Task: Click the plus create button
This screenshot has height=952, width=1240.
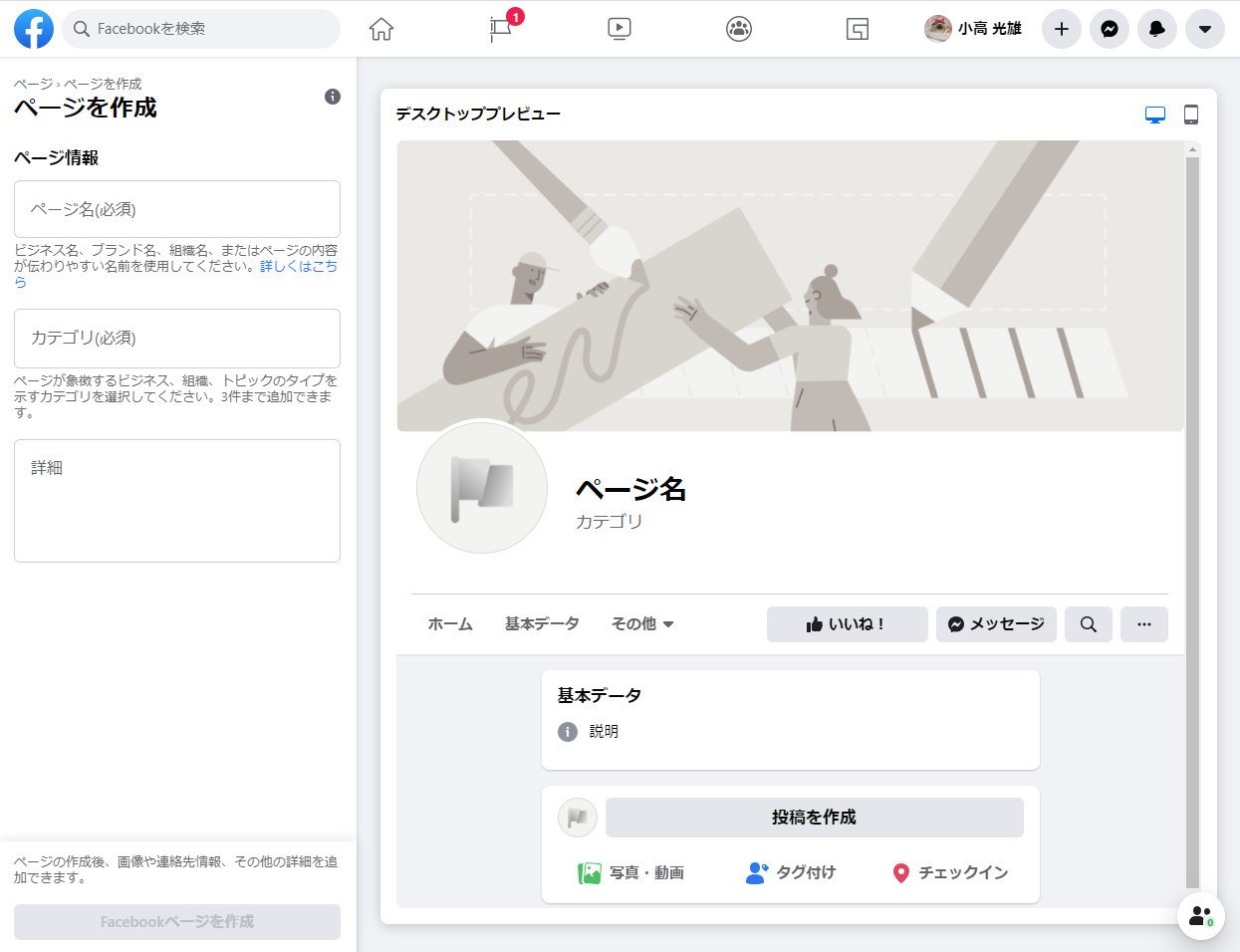Action: 1062,29
